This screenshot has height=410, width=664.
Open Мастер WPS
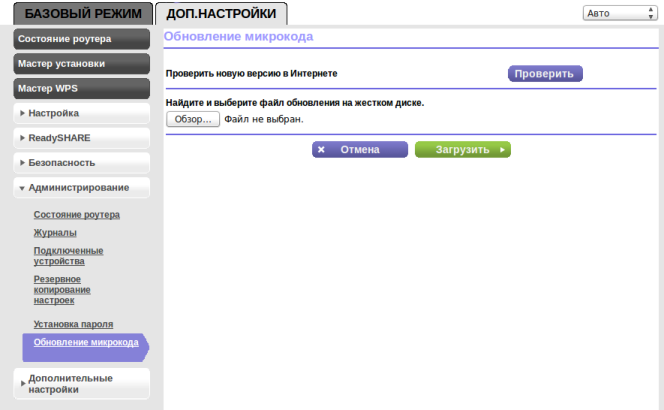82,89
